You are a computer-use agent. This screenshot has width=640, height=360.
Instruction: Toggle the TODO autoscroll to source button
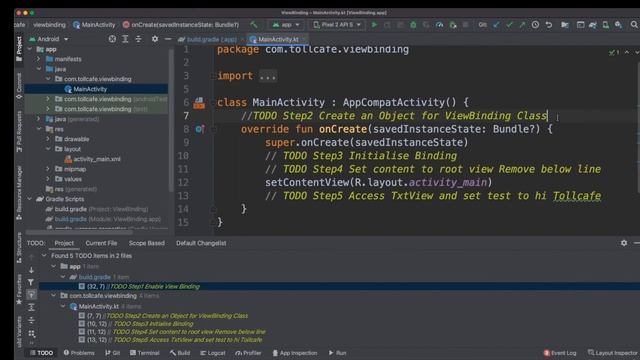click(x=31, y=295)
